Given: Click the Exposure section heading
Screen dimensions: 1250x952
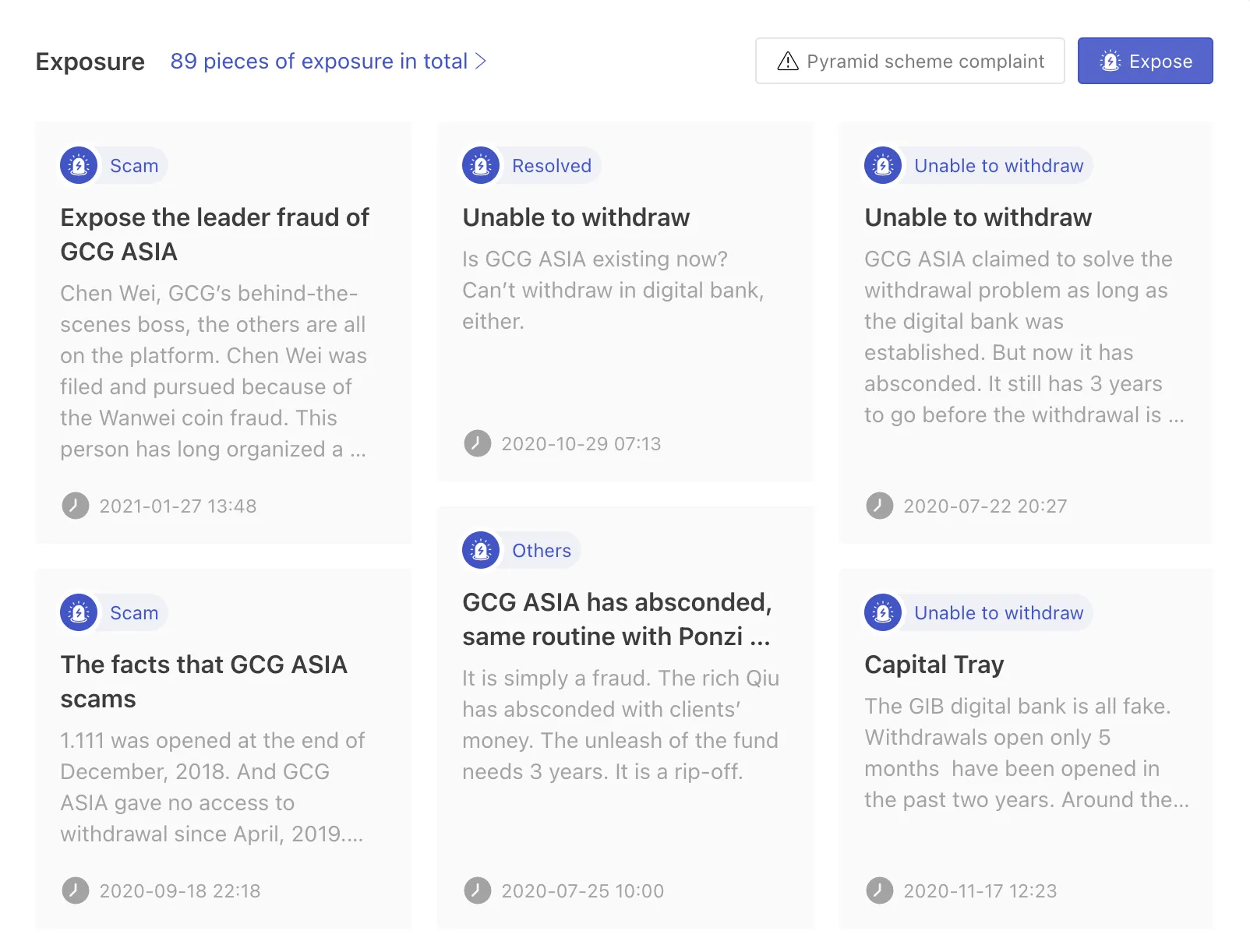Looking at the screenshot, I should 90,62.
